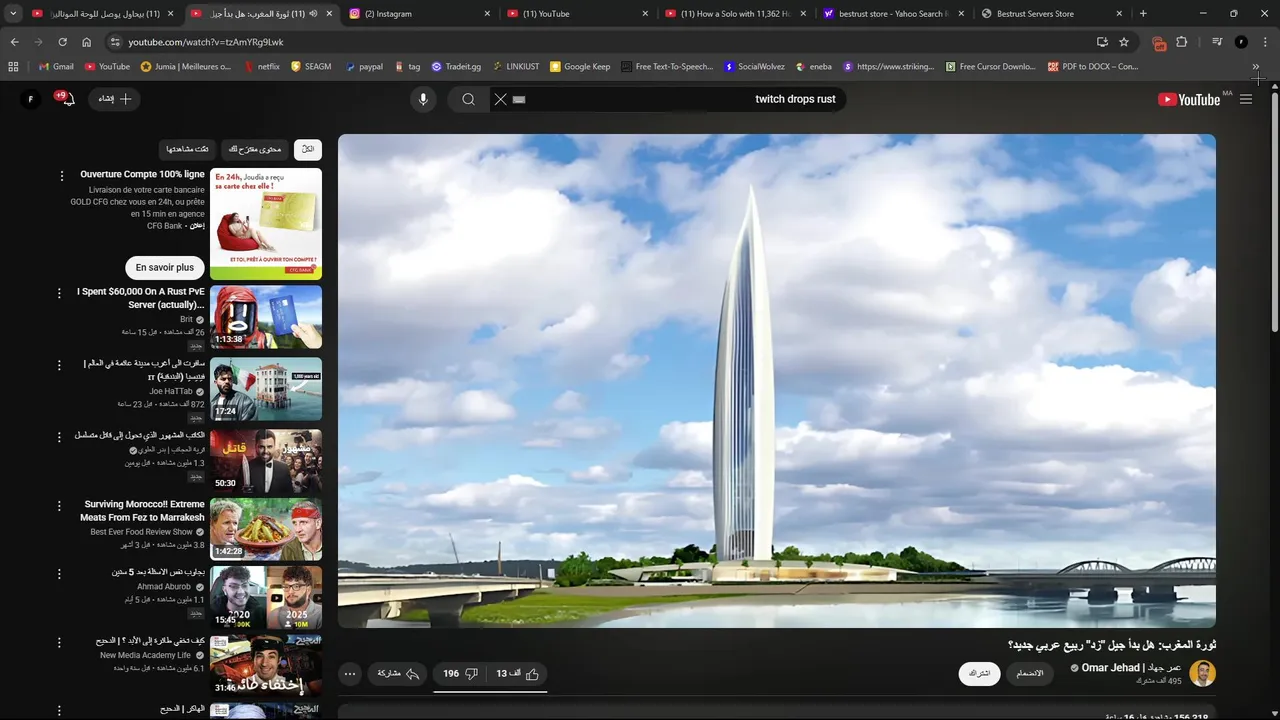Select the 'For you' filter chip
The image size is (1280, 720).
[x=255, y=149]
